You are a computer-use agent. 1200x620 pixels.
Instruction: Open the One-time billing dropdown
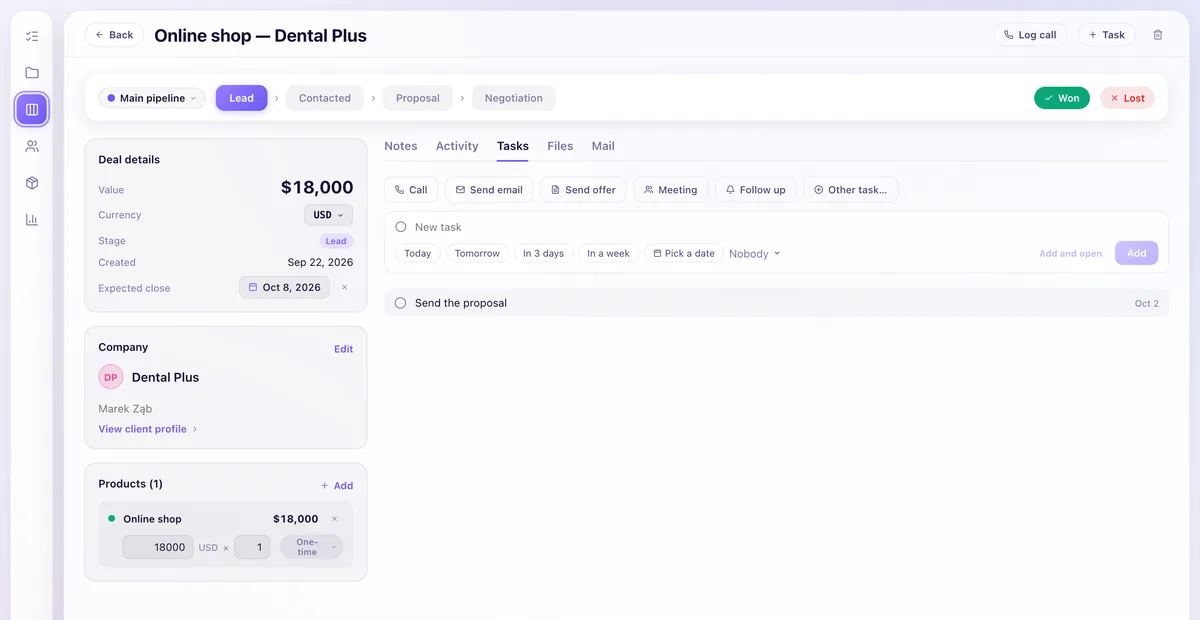[x=311, y=547]
